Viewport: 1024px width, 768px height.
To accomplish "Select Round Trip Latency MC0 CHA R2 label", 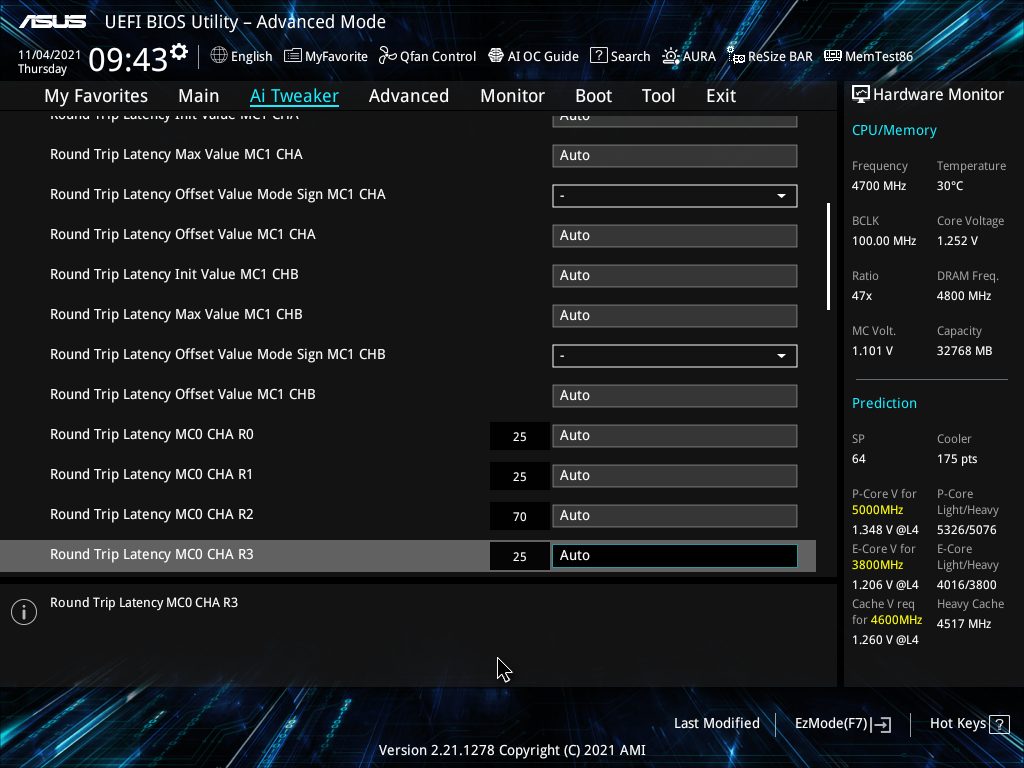I will coord(152,514).
